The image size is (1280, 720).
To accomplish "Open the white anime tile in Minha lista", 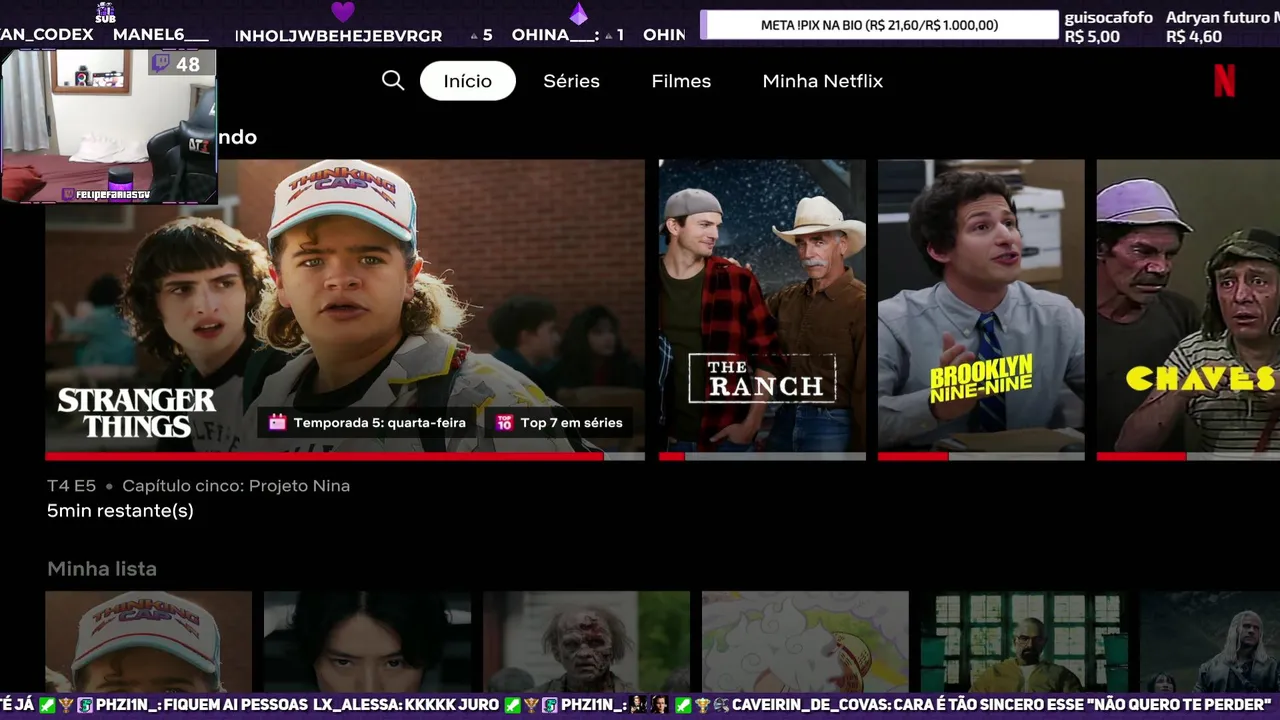I will pos(805,641).
